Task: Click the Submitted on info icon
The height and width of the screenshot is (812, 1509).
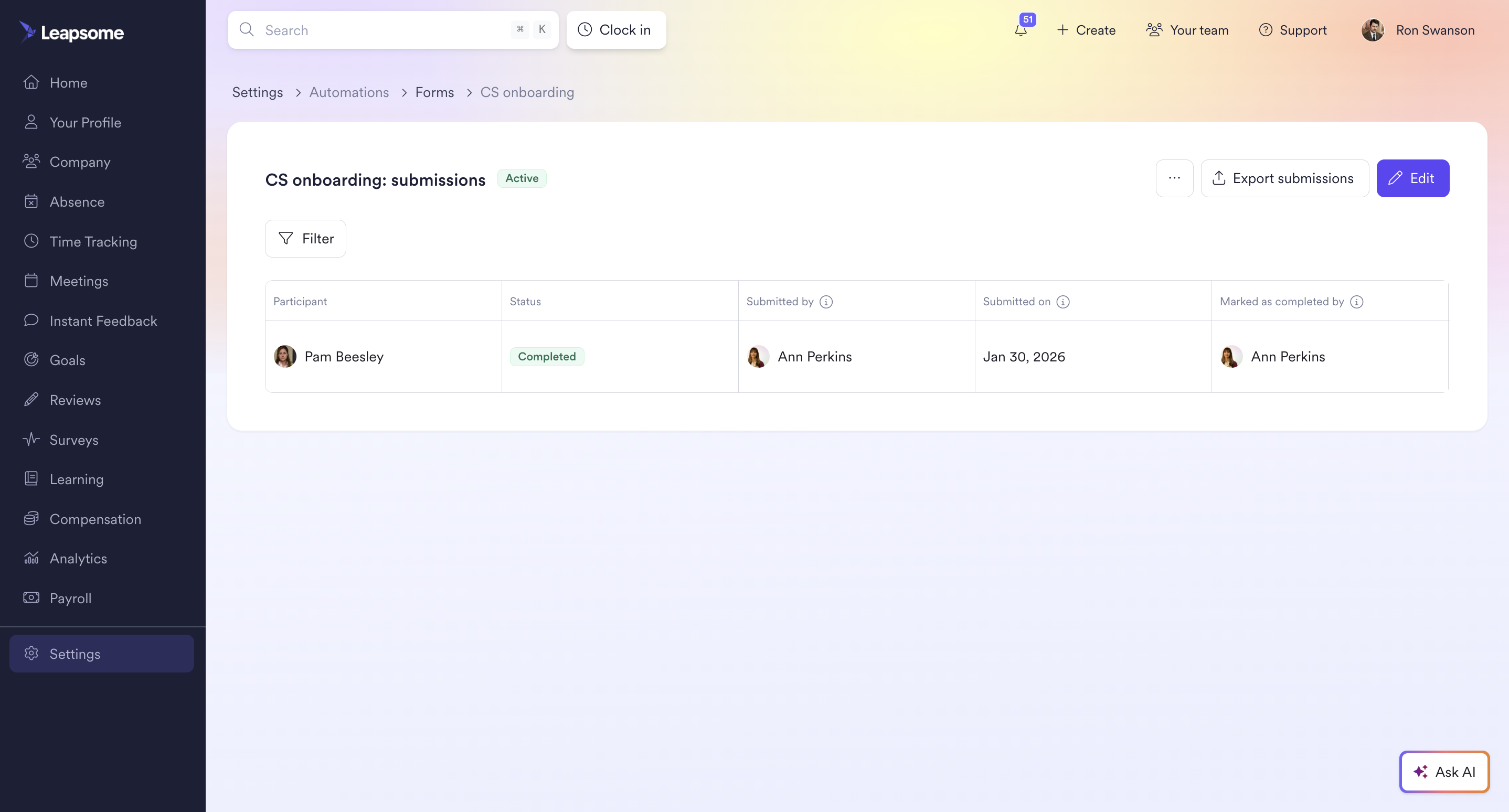Action: 1062,302
